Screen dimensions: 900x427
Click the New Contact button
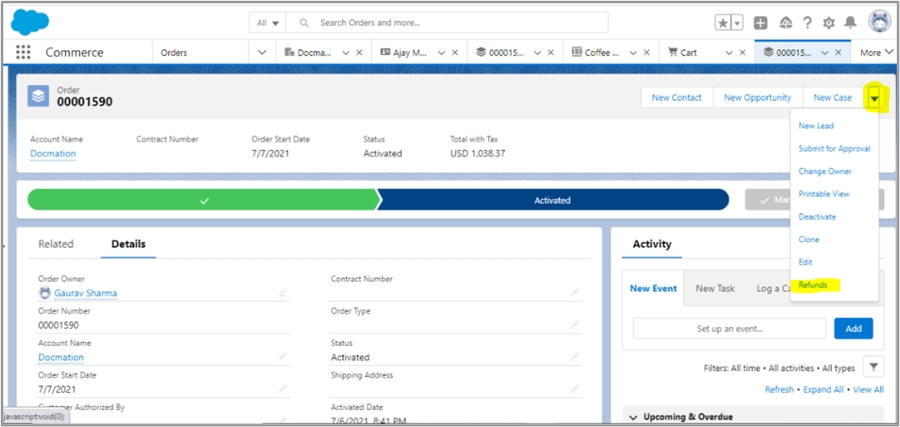click(x=676, y=97)
